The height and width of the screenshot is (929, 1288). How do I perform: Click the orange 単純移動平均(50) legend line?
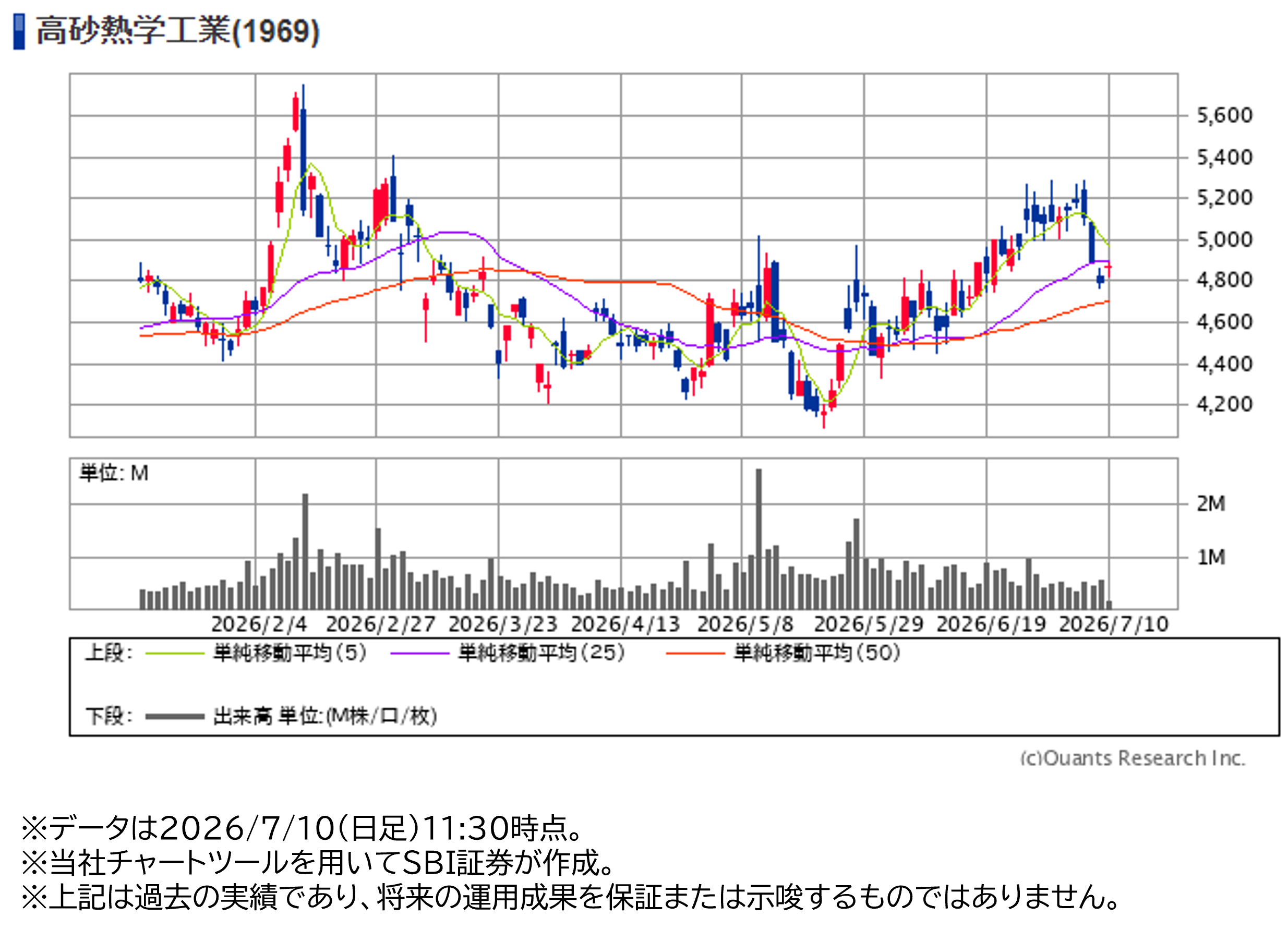click(695, 654)
